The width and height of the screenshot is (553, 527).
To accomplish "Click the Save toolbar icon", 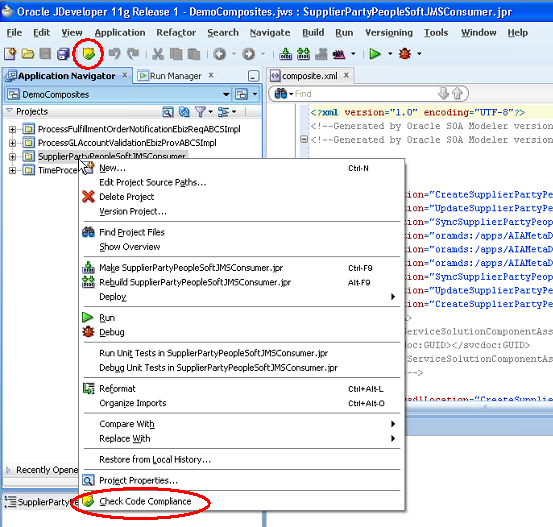I will click(45, 54).
